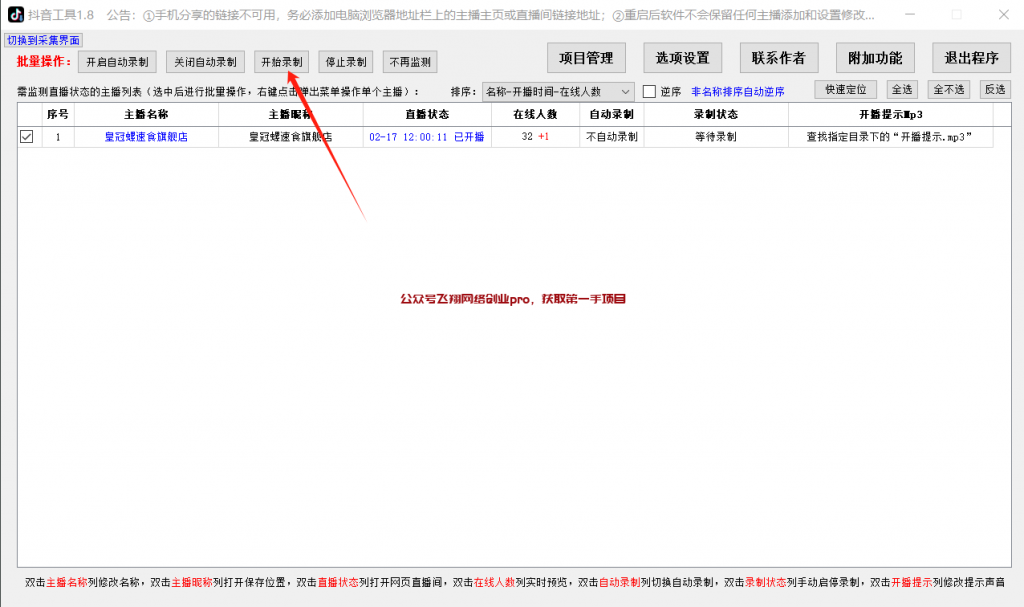Screen dimensions: 1024x607
Task: Click 快速定位 button
Action: [846, 90]
